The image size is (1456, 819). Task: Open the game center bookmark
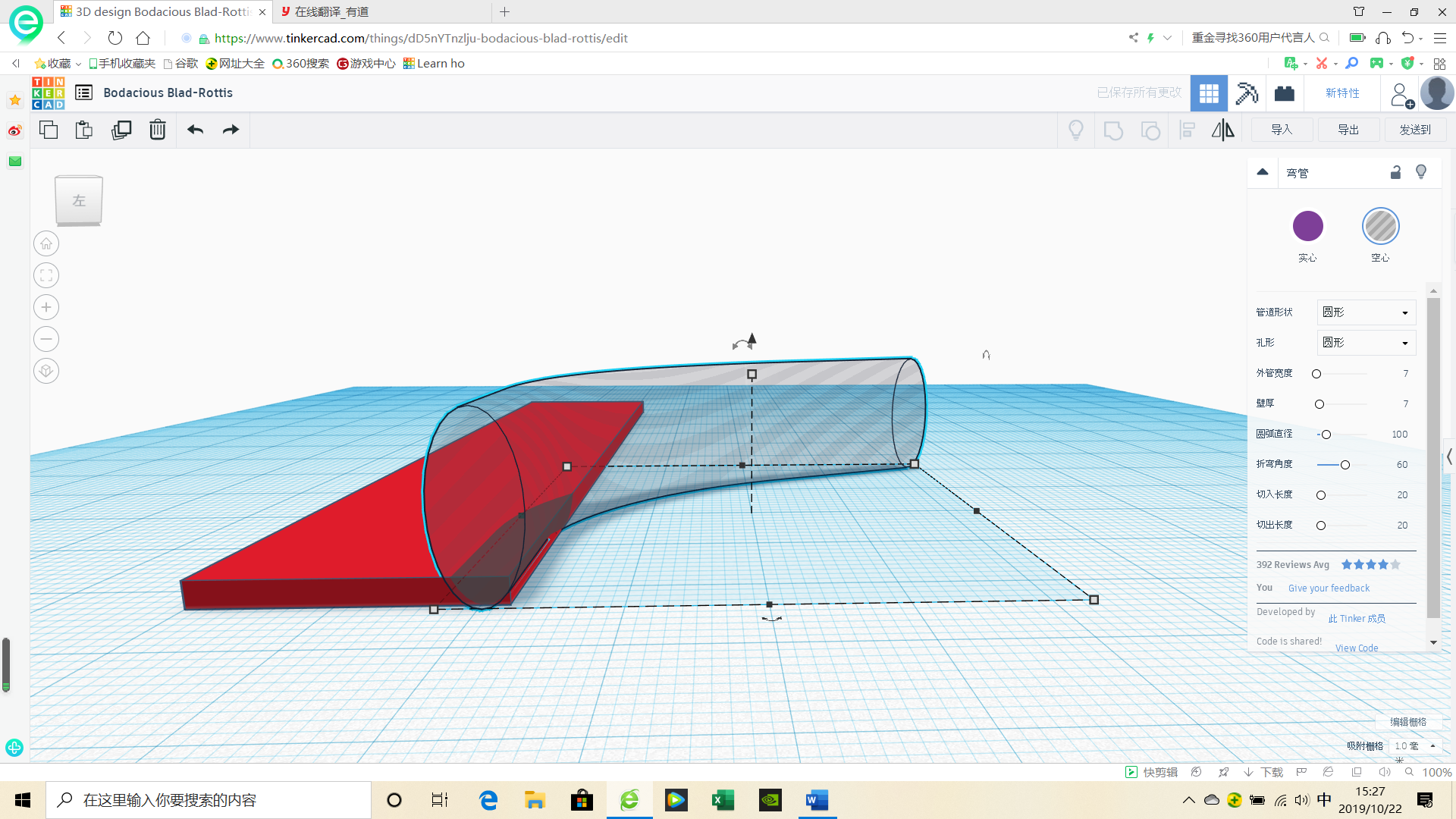coord(366,64)
